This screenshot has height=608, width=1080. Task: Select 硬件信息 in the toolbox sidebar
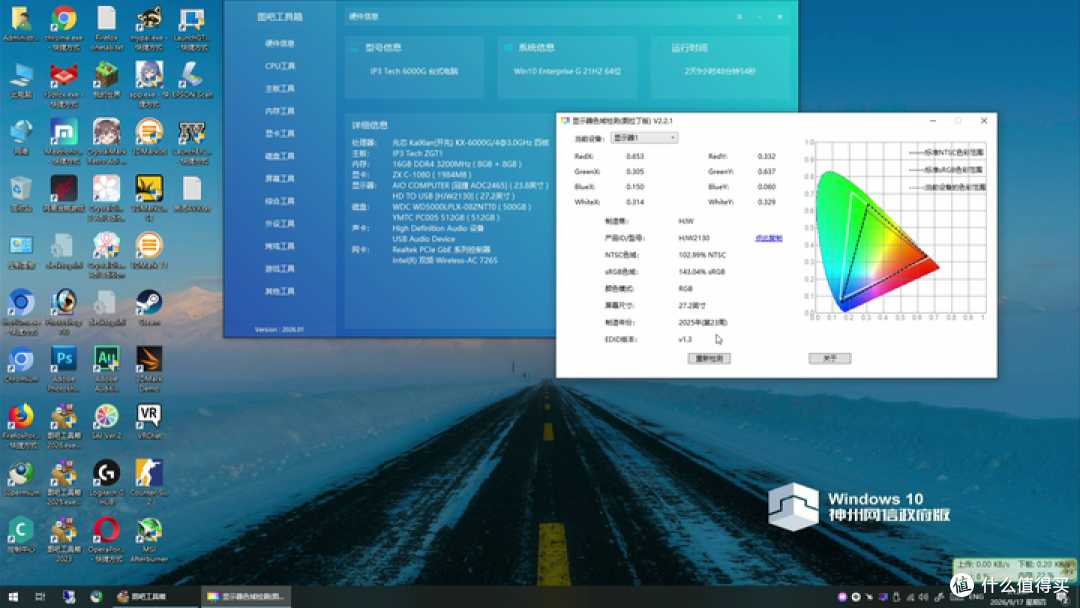pyautogui.click(x=280, y=43)
